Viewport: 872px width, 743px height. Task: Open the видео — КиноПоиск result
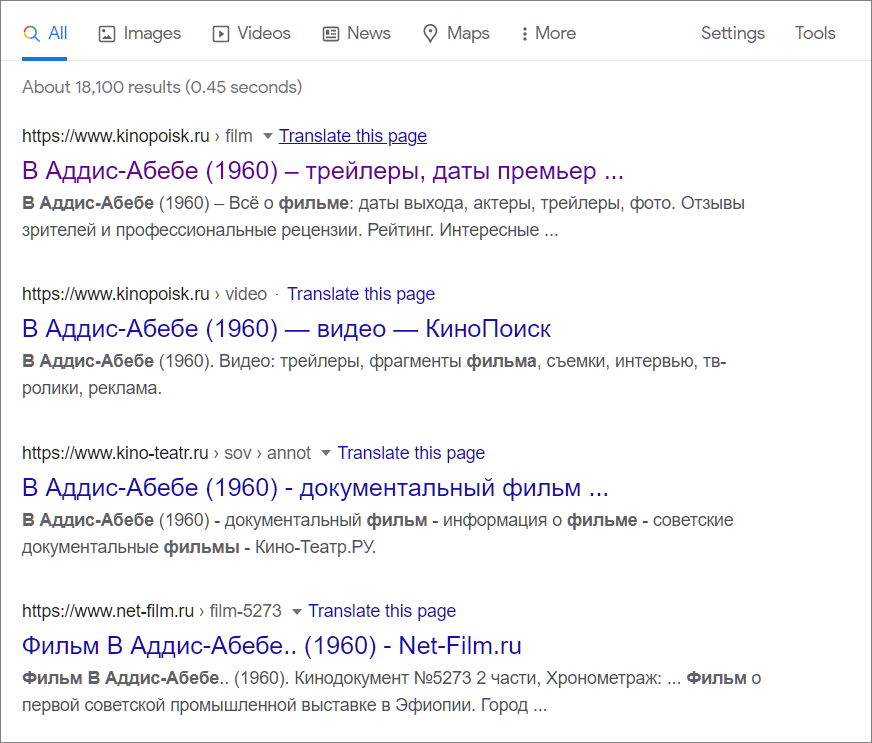click(x=286, y=329)
